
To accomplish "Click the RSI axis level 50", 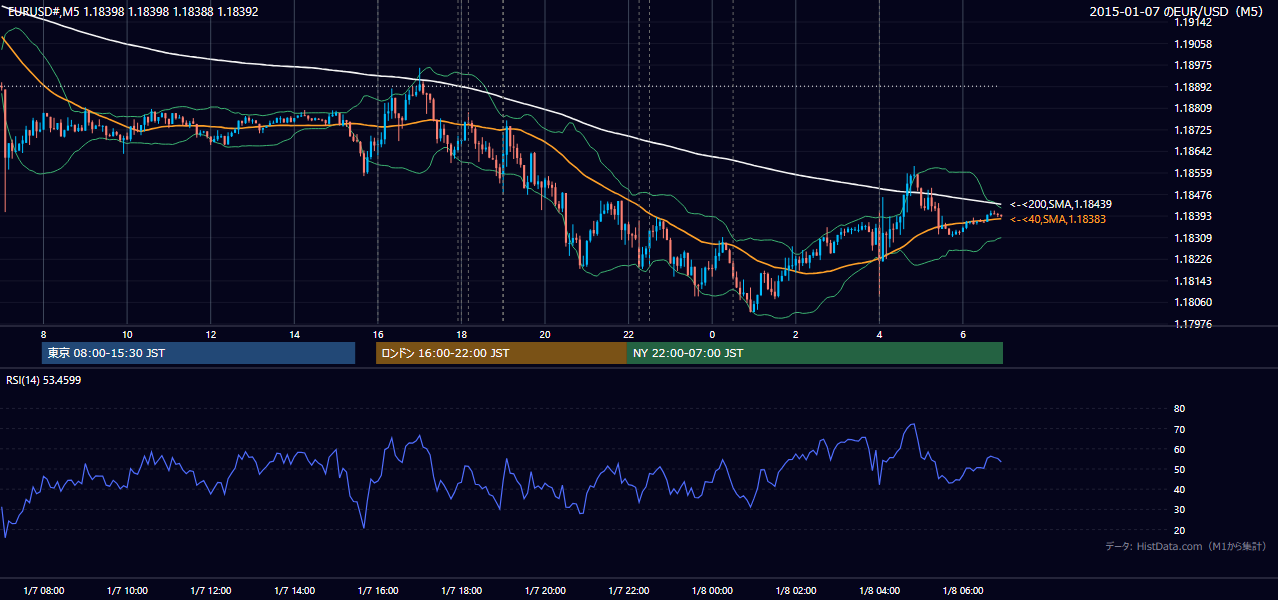I will click(1179, 469).
